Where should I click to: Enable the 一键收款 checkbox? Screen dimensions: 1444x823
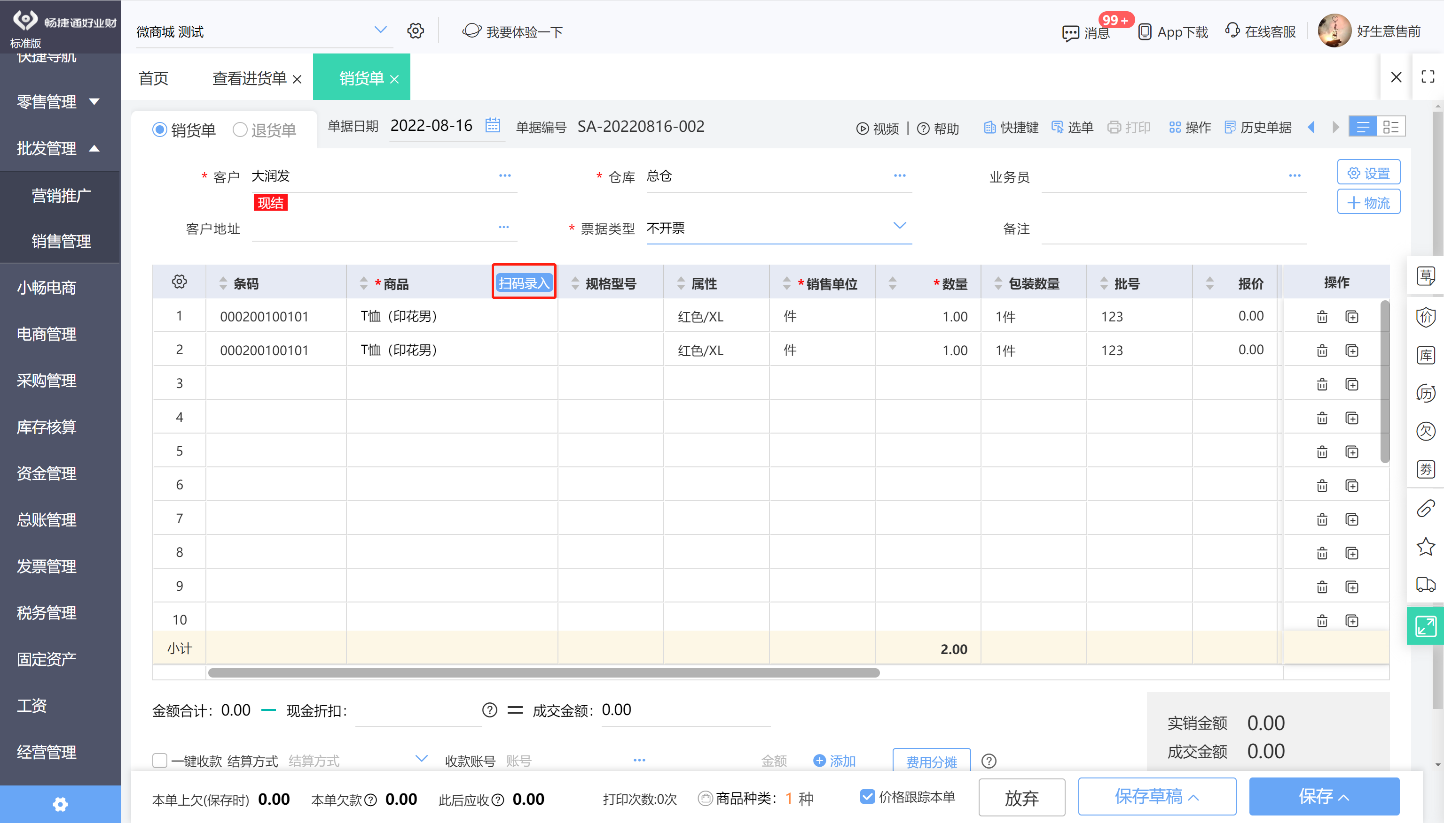click(160, 761)
